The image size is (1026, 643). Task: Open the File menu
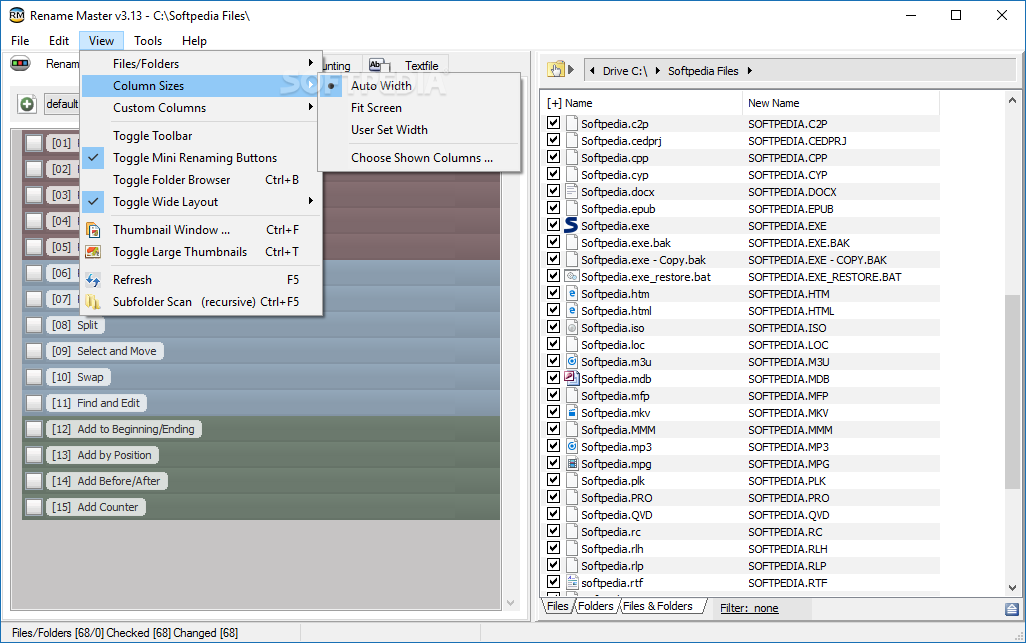20,41
